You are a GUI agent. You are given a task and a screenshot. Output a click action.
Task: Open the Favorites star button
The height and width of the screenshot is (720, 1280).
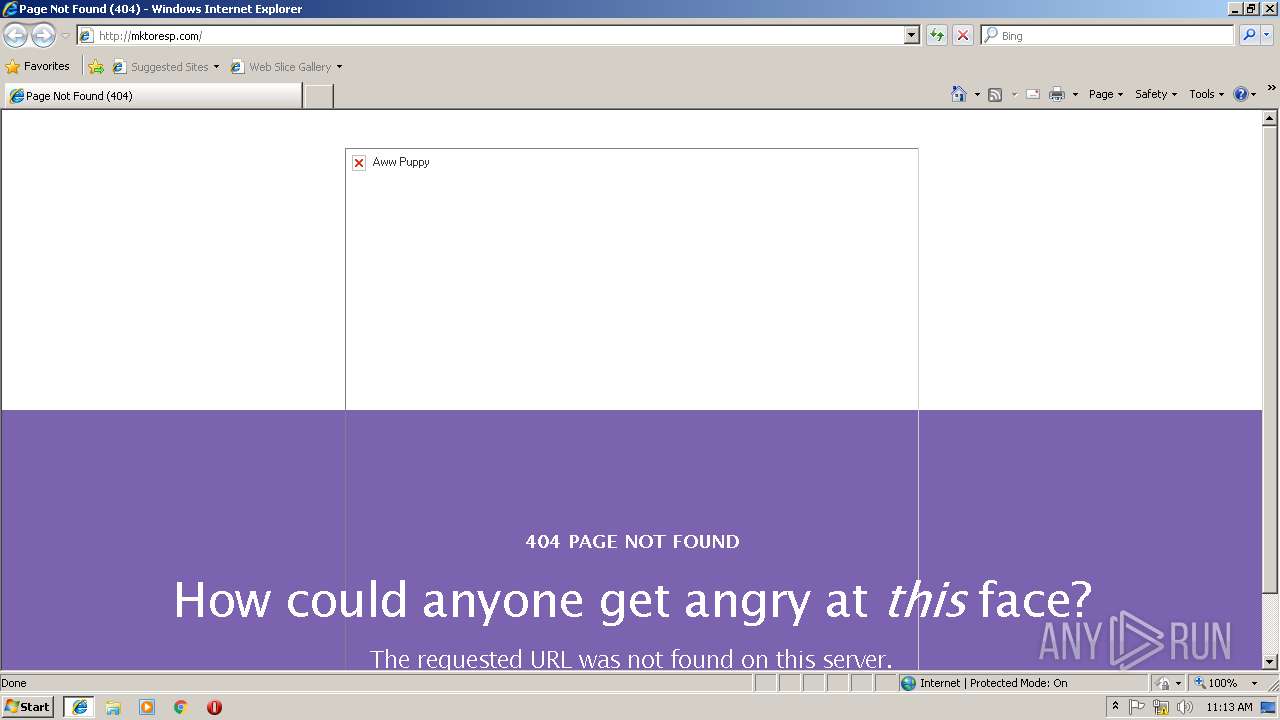[x=38, y=66]
